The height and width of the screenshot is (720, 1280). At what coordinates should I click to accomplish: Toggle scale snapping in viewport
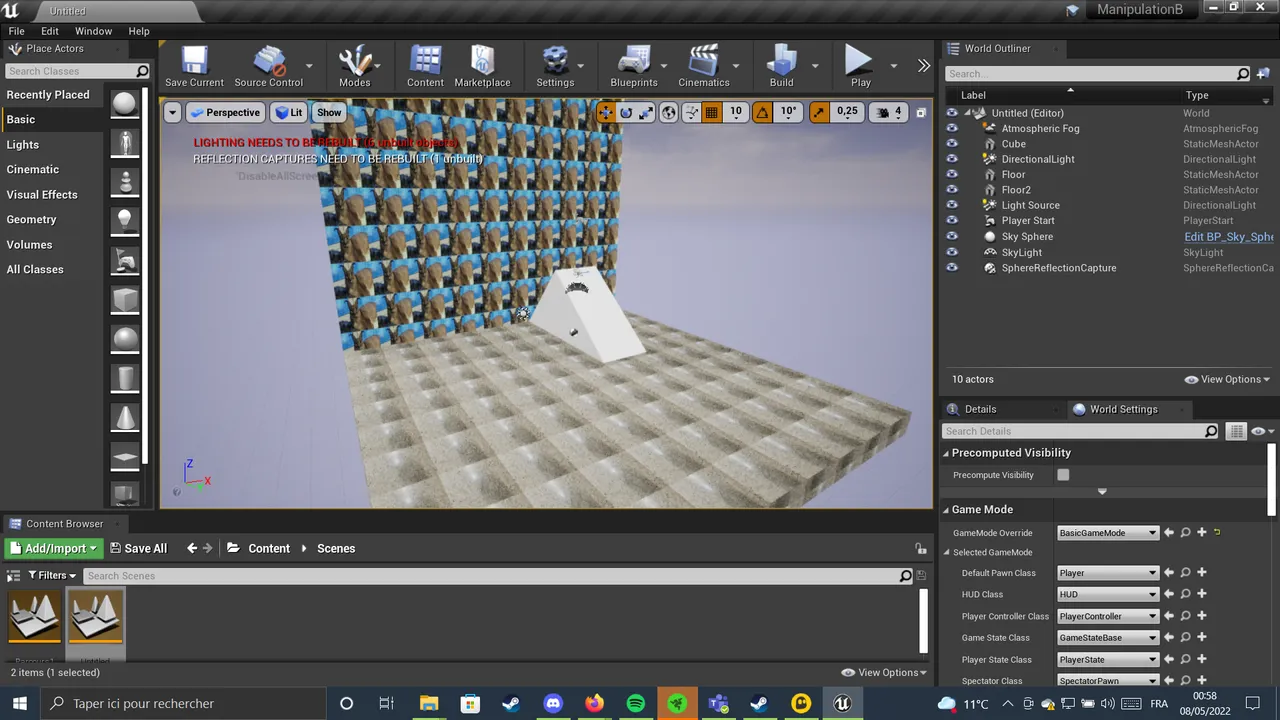tap(819, 112)
